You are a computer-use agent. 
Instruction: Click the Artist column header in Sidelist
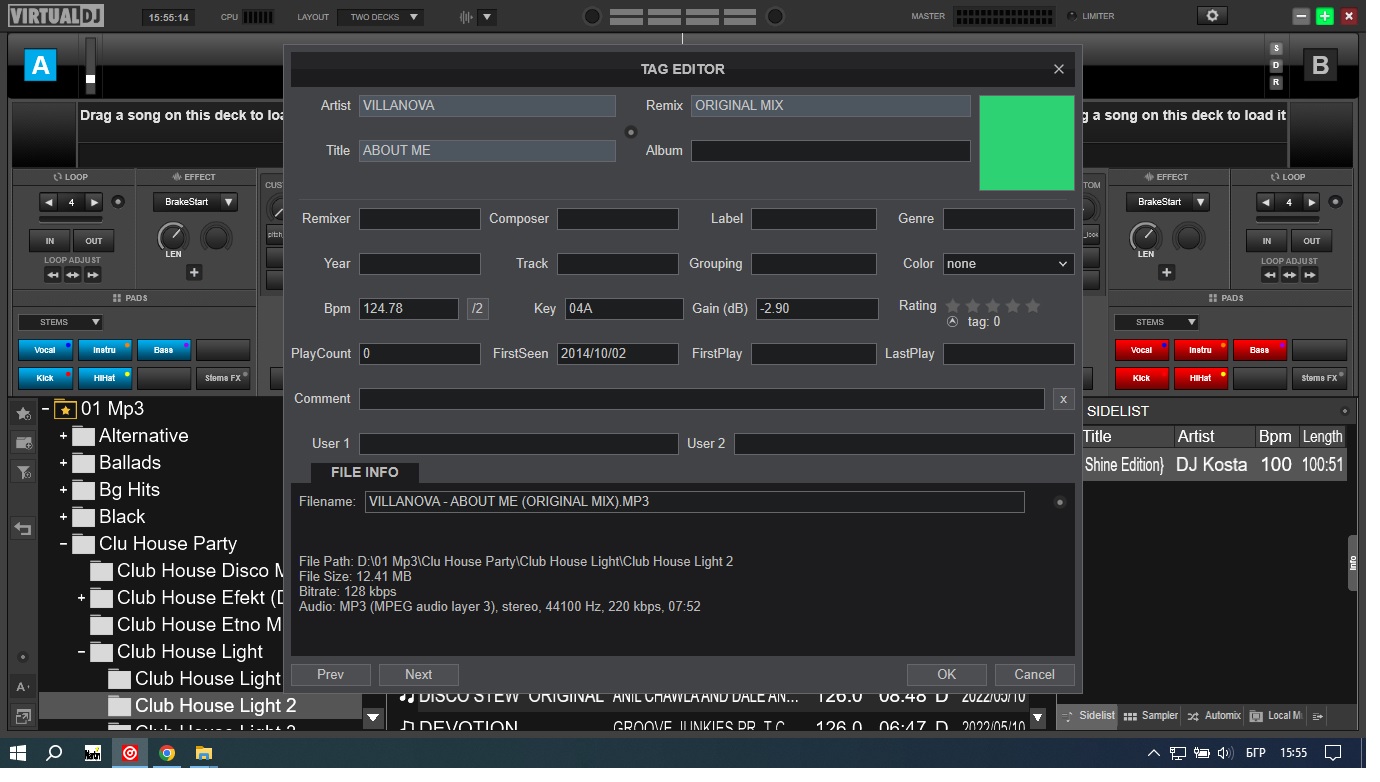tap(1213, 437)
